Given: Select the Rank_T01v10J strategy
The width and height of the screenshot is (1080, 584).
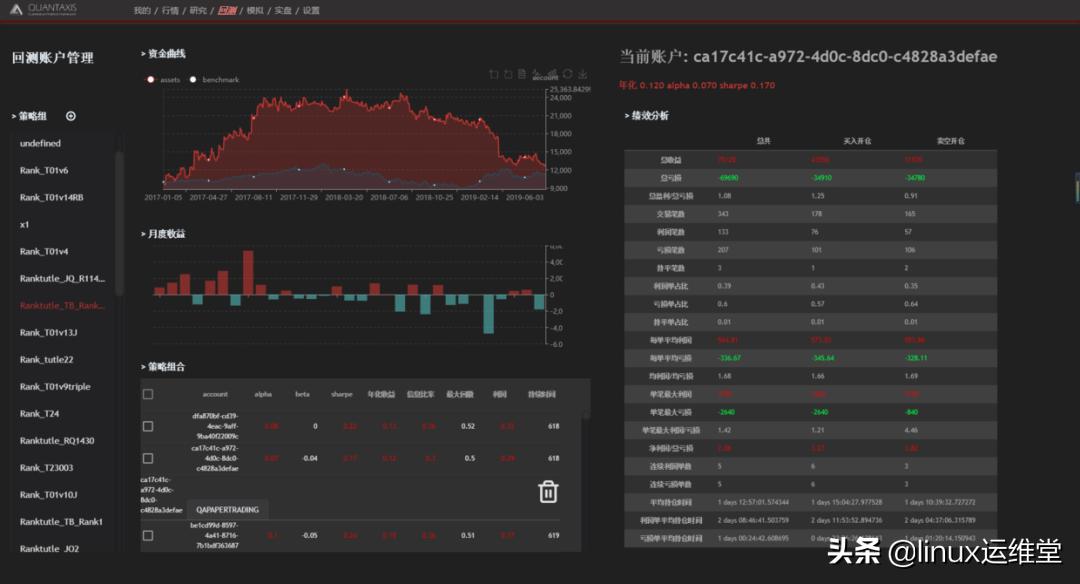Looking at the screenshot, I should [x=48, y=494].
